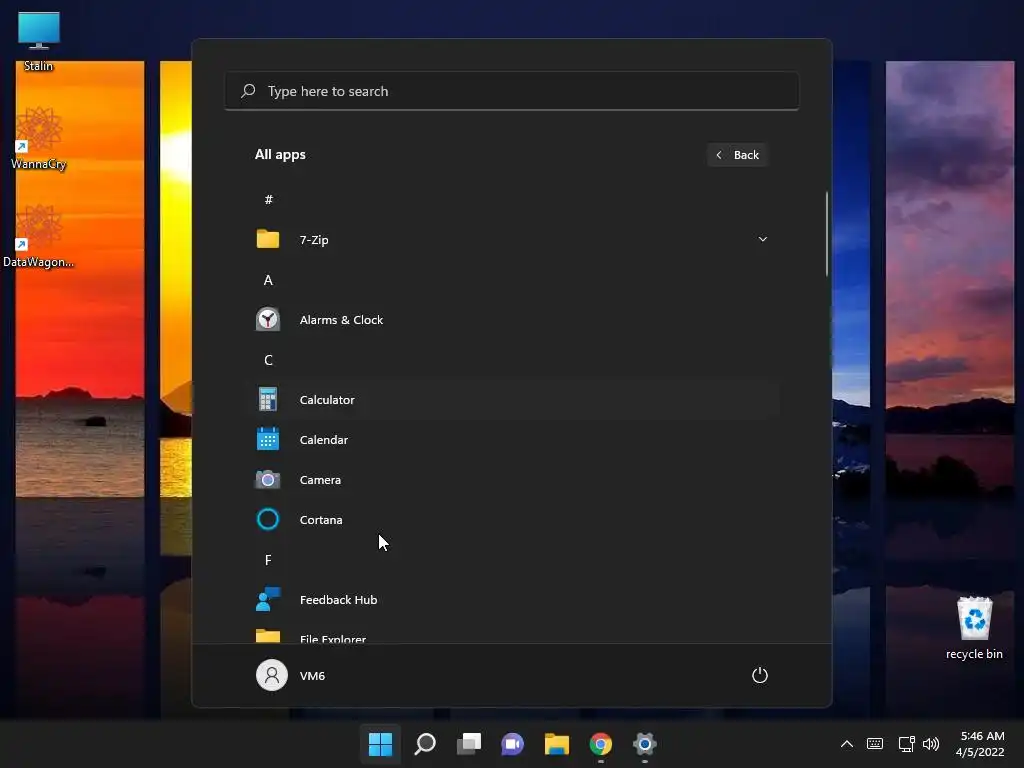Open the clock showing 5:46 AM
This screenshot has width=1024, height=768.
click(980, 744)
